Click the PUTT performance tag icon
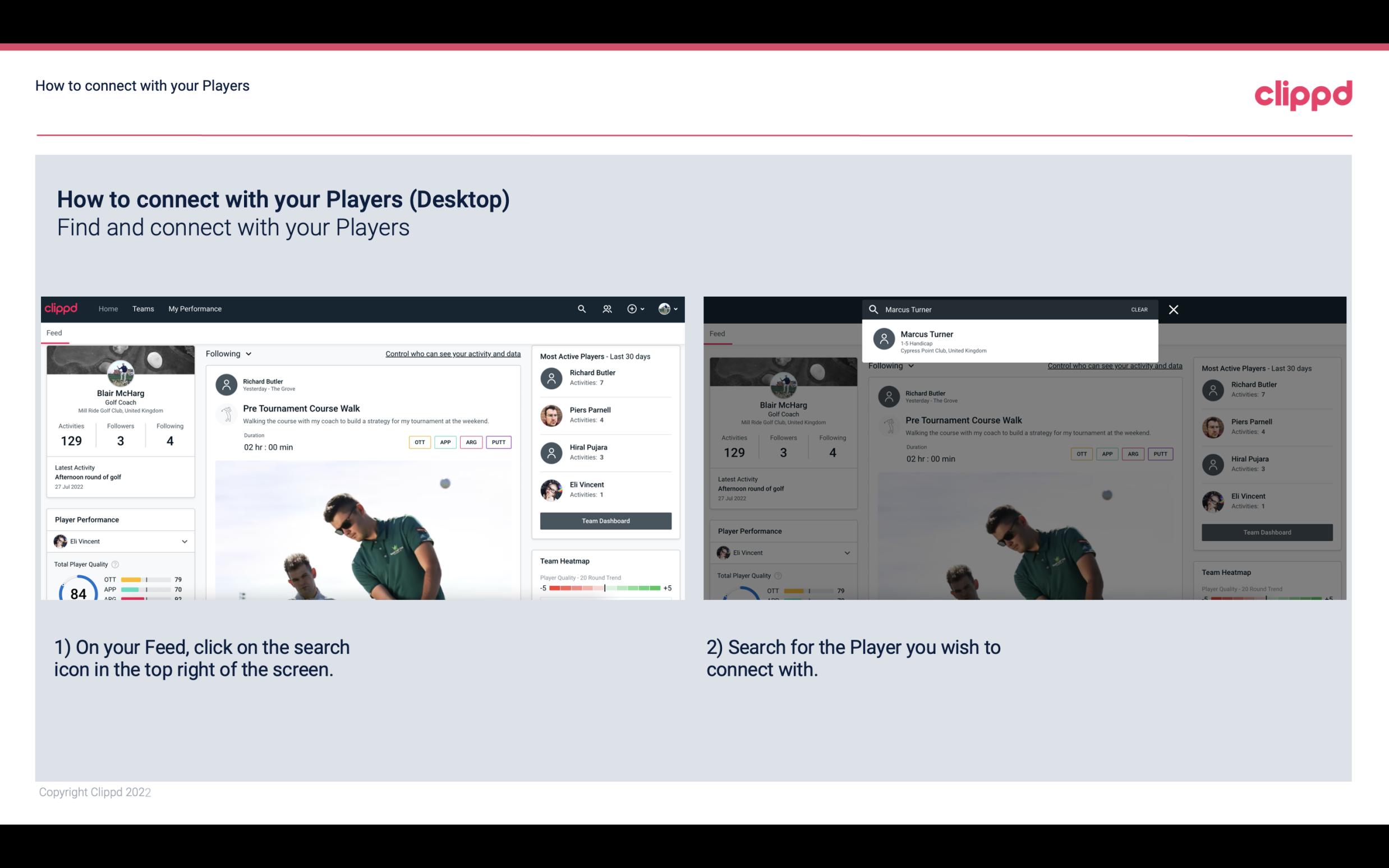Image resolution: width=1389 pixels, height=868 pixels. 499,442
